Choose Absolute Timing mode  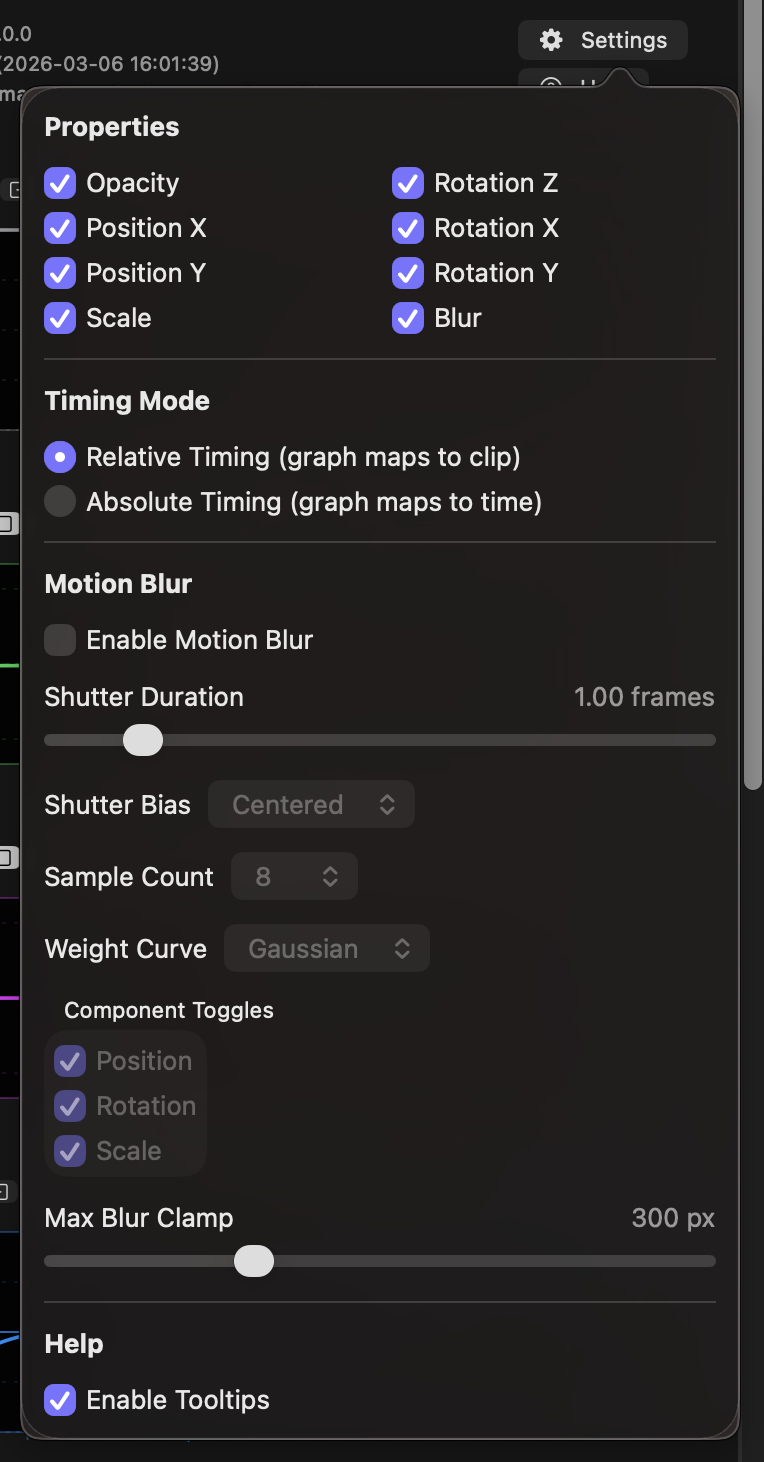click(60, 502)
